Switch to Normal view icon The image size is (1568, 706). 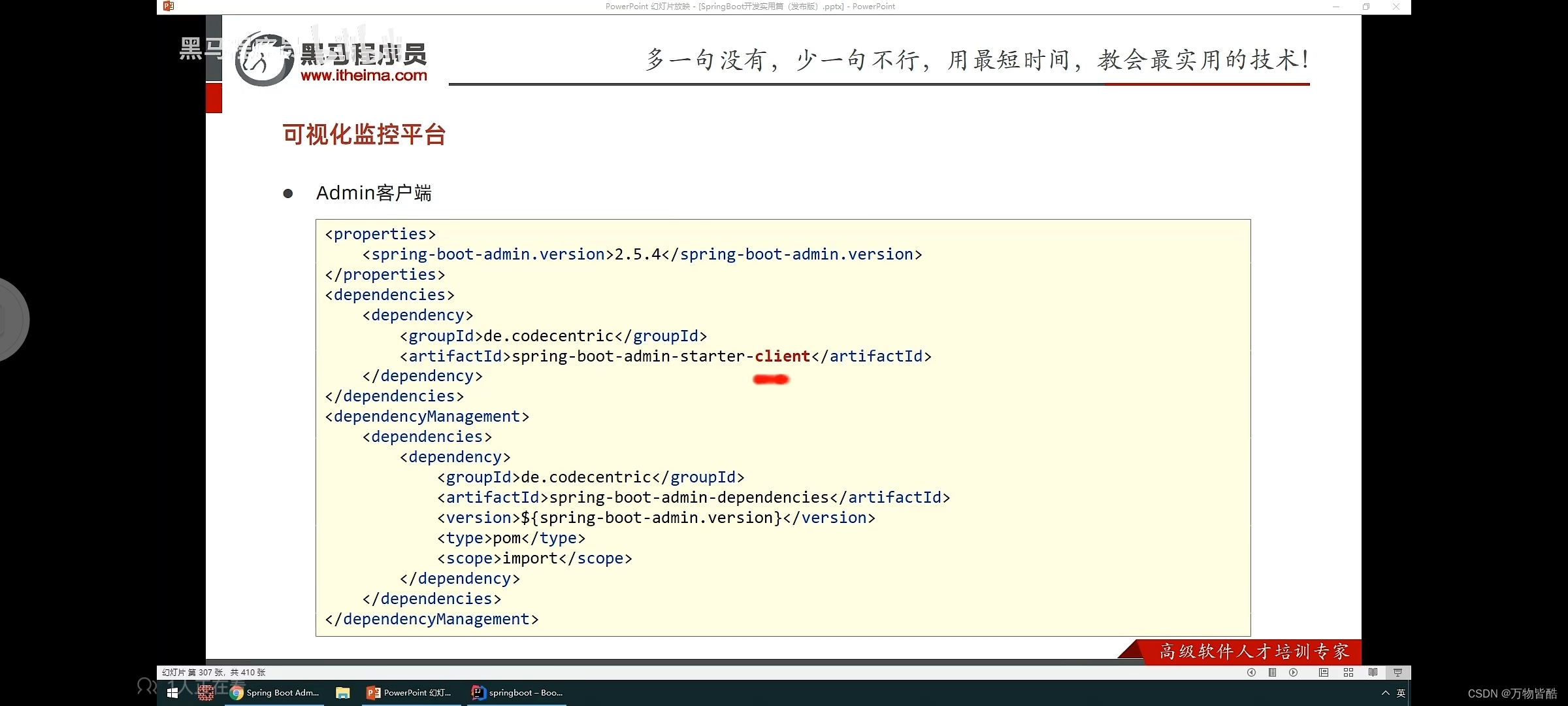click(1324, 672)
